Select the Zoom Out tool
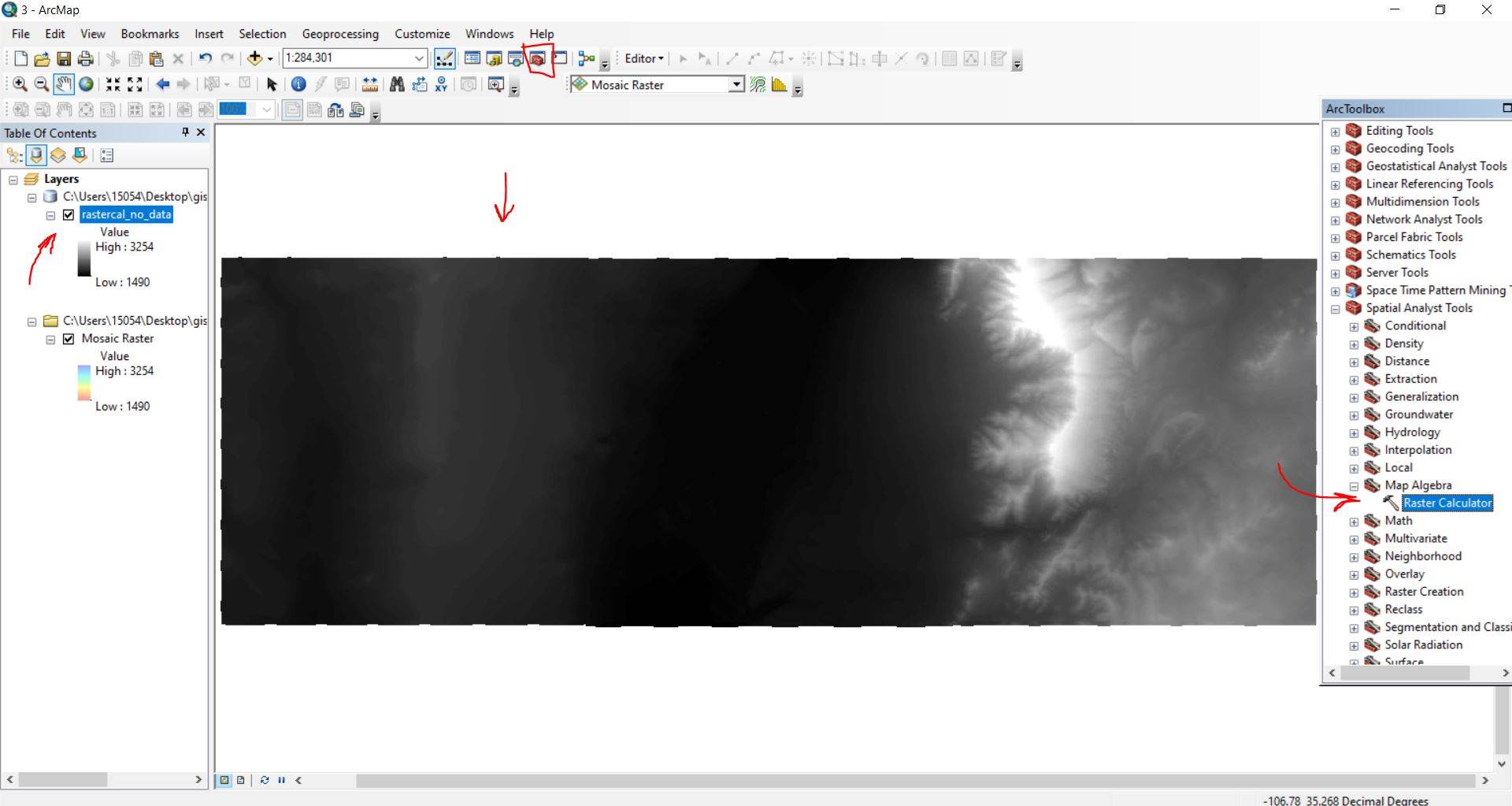This screenshot has height=806, width=1512. point(42,84)
